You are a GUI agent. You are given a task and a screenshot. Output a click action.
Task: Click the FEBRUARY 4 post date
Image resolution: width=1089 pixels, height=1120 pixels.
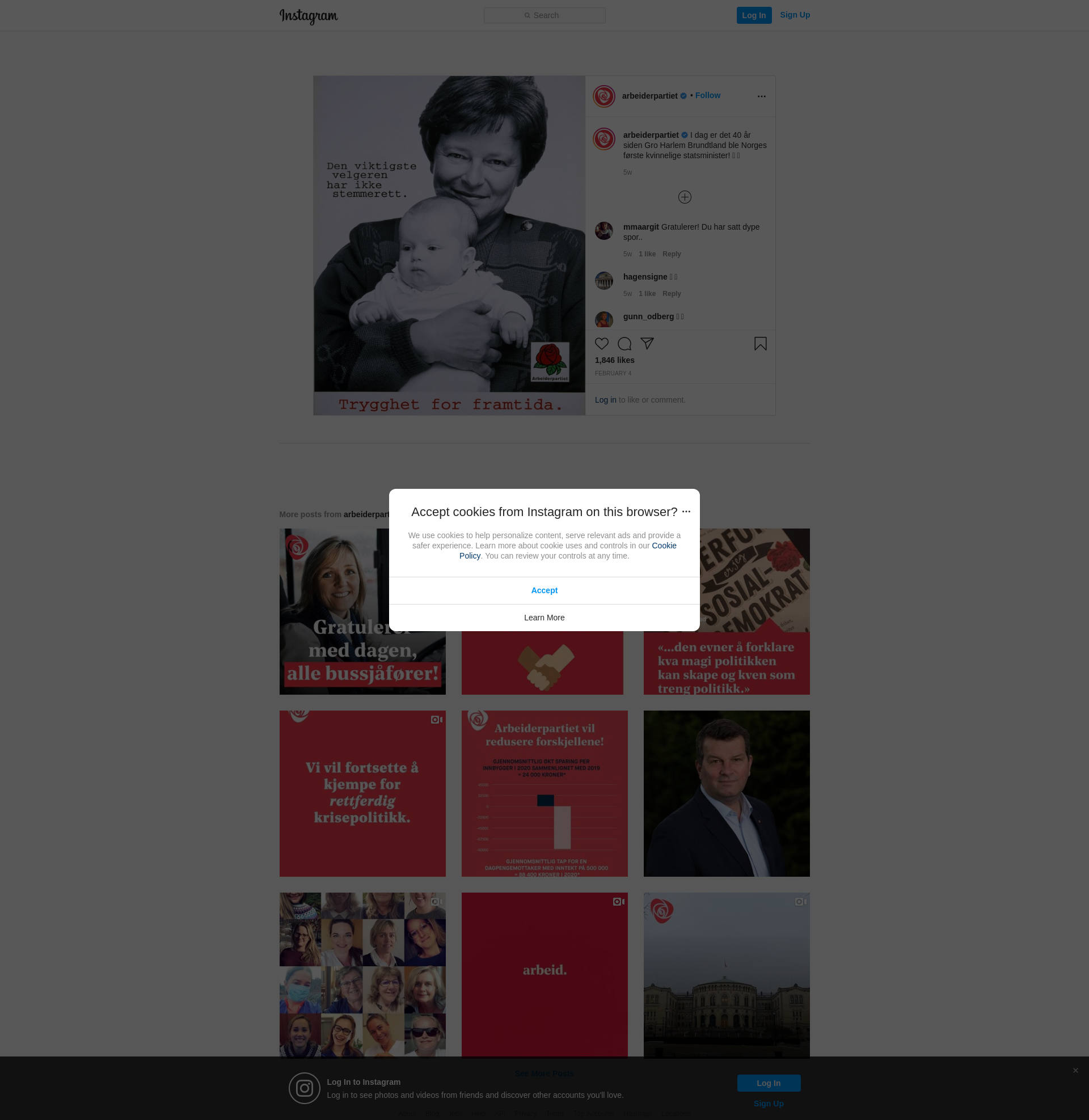coord(613,373)
